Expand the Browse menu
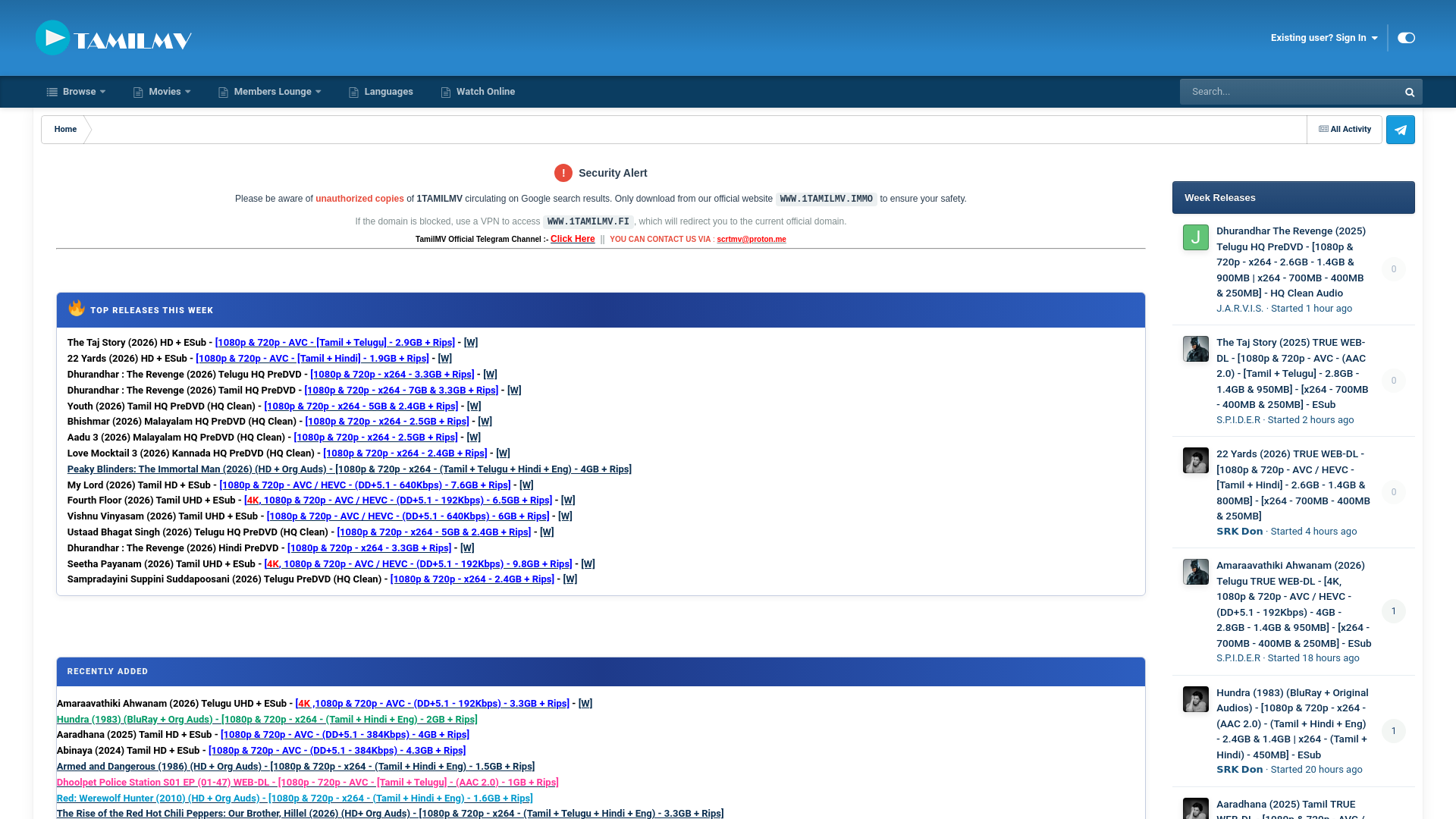Screen dimensions: 1456x819 pos(76,92)
